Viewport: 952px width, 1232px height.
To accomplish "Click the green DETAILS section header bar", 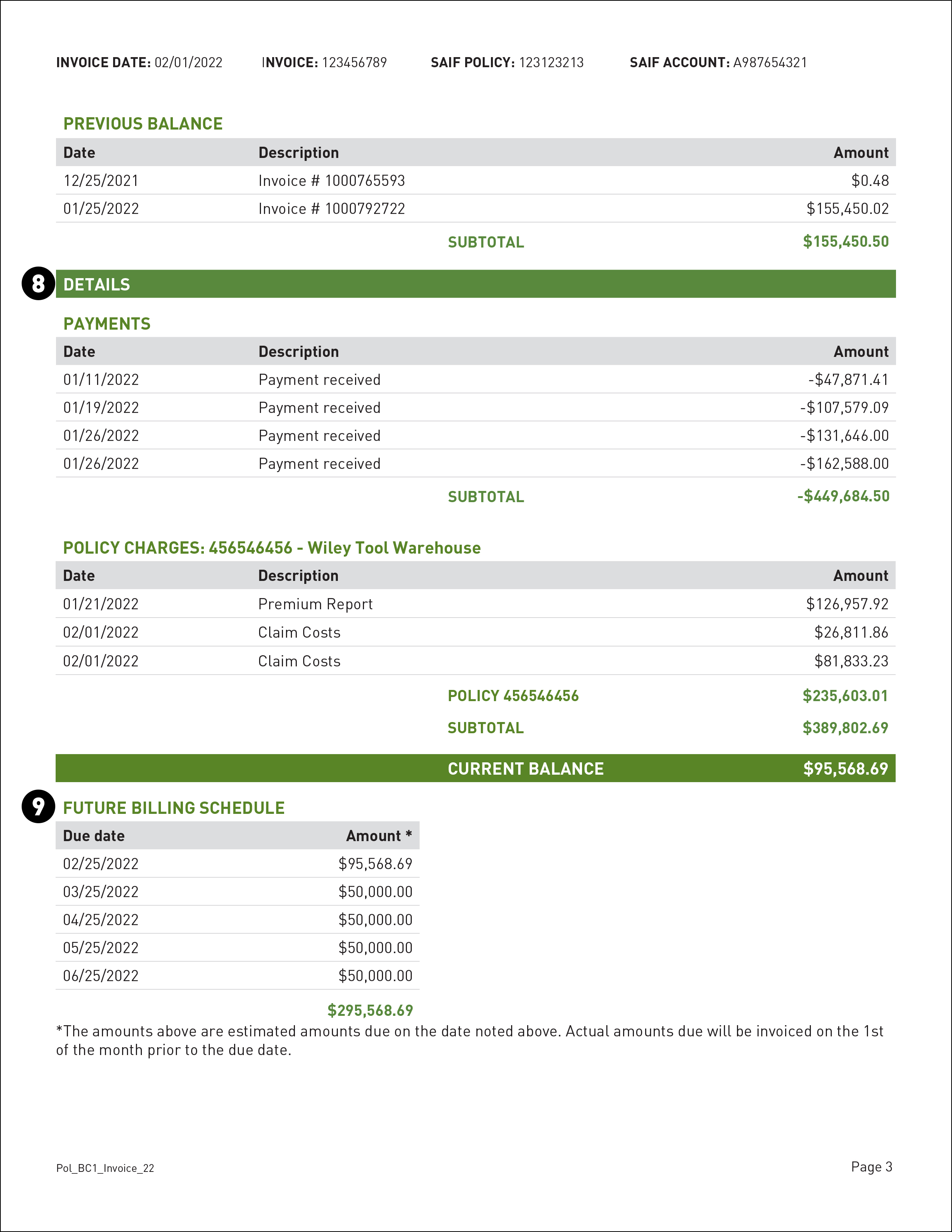I will 475,284.
